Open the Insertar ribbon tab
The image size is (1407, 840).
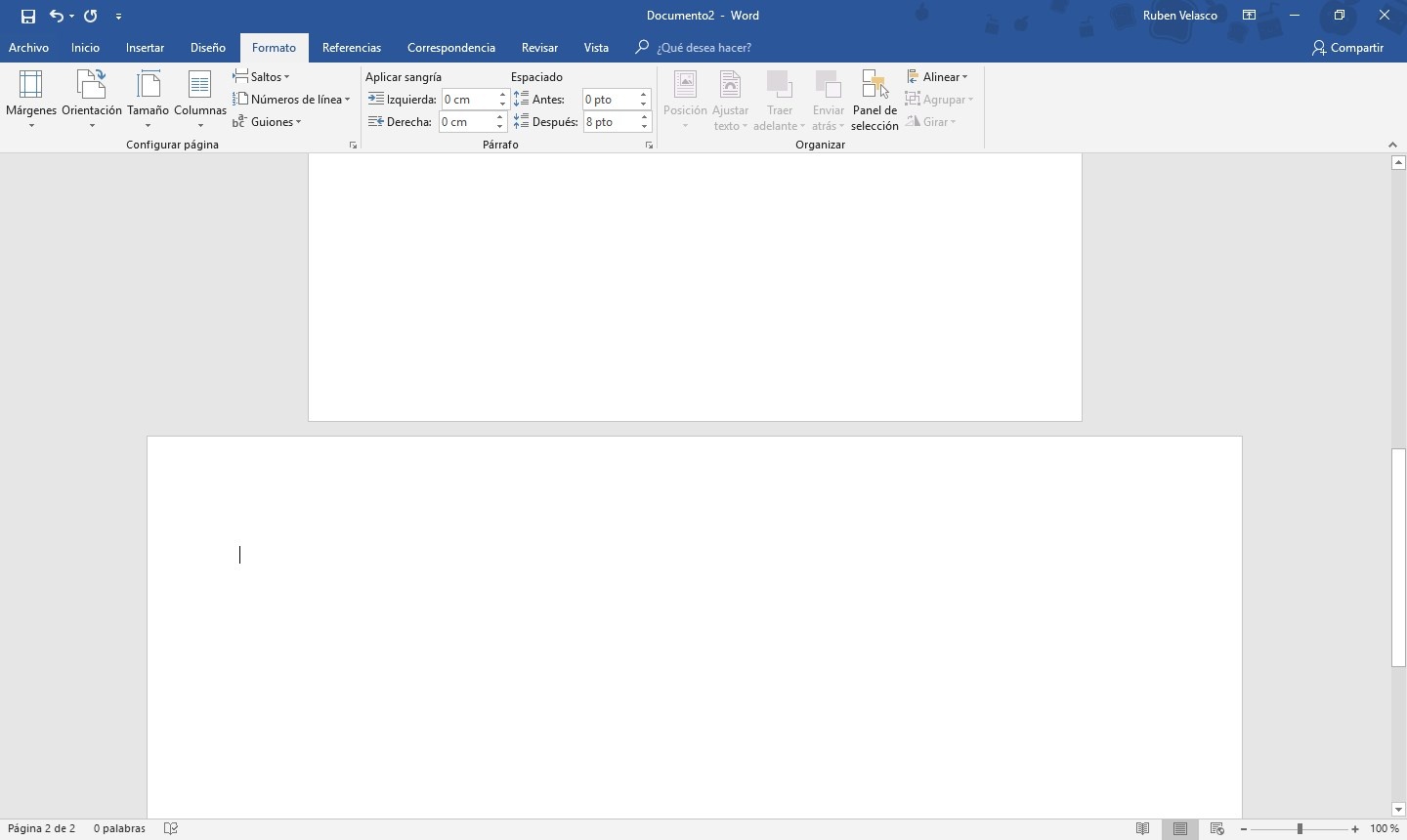tap(145, 47)
